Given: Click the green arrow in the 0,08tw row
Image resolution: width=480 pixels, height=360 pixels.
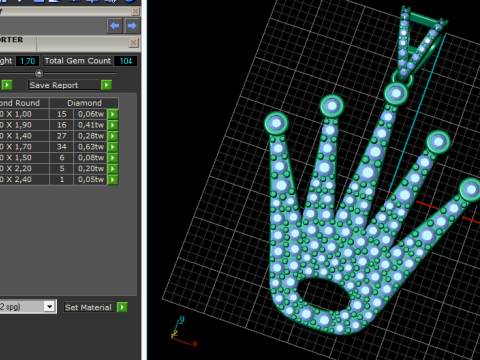Looking at the screenshot, I should 113,158.
